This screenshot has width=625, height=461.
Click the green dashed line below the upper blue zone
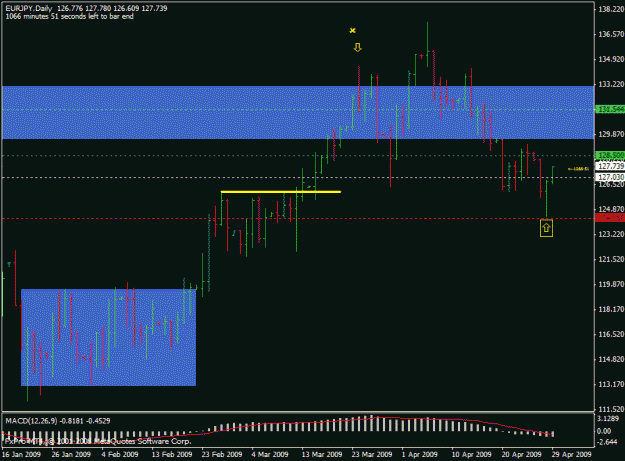click(298, 156)
